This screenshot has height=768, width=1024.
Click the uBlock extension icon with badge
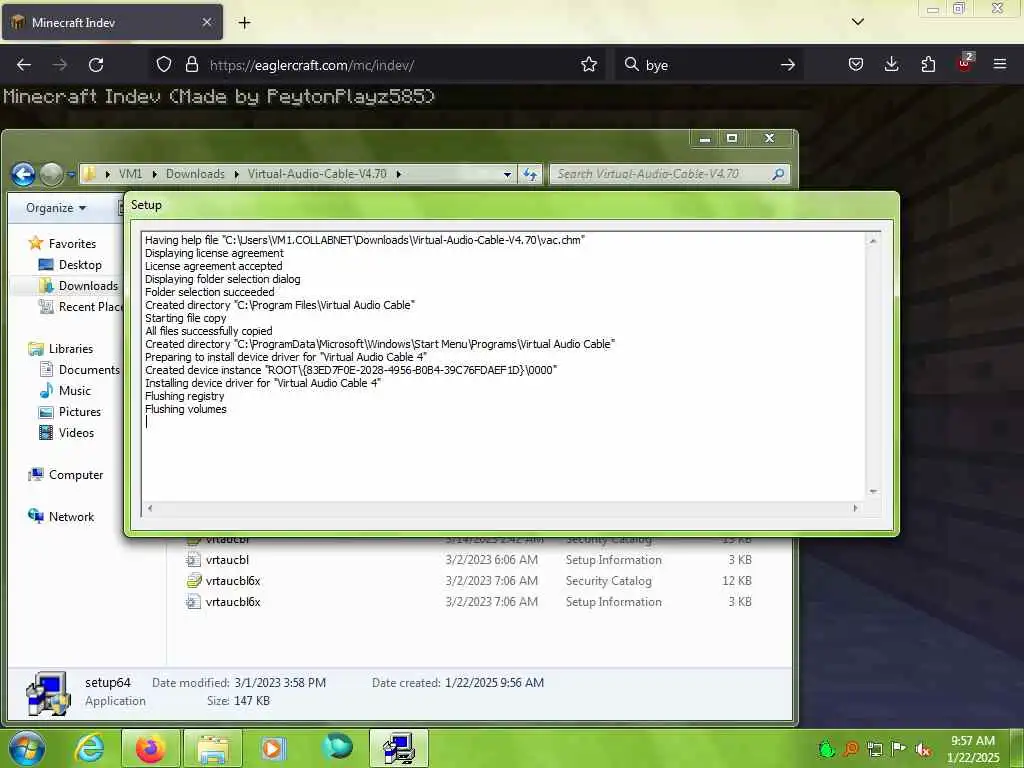[965, 63]
